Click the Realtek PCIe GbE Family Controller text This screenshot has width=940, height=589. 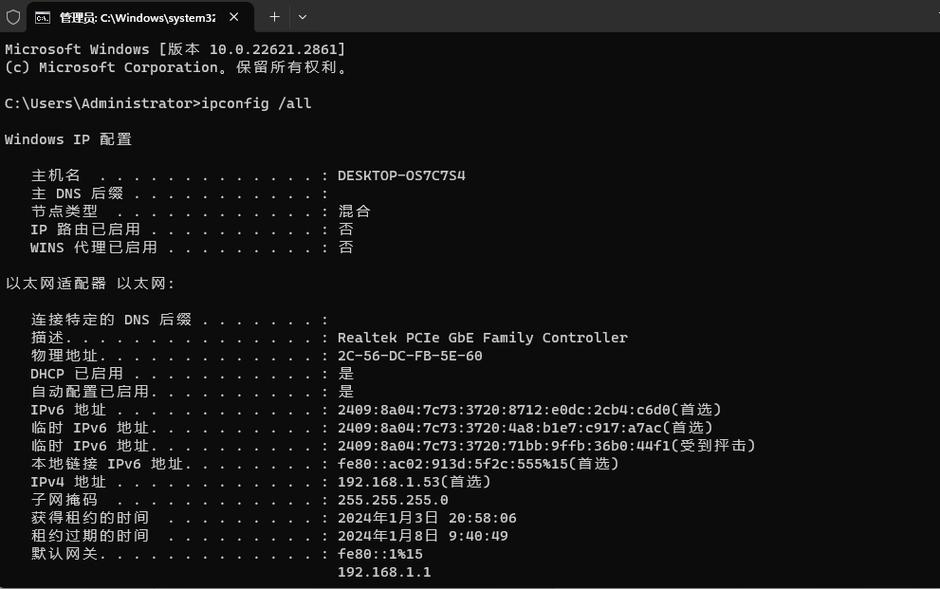pyautogui.click(x=482, y=338)
